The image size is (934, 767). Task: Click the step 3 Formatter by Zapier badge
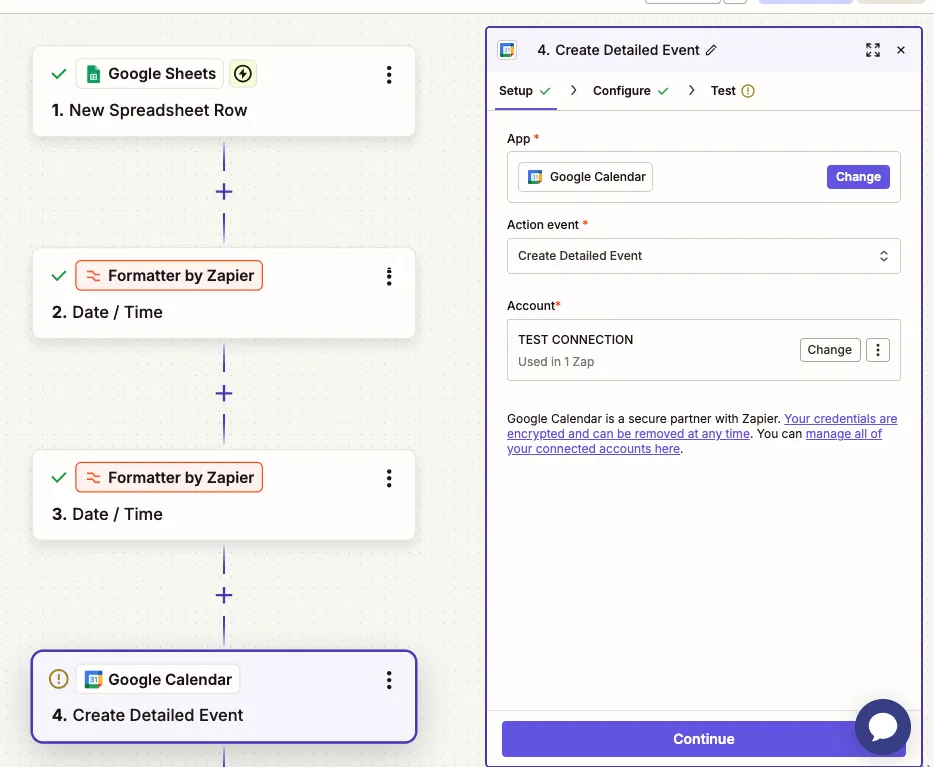[169, 478]
